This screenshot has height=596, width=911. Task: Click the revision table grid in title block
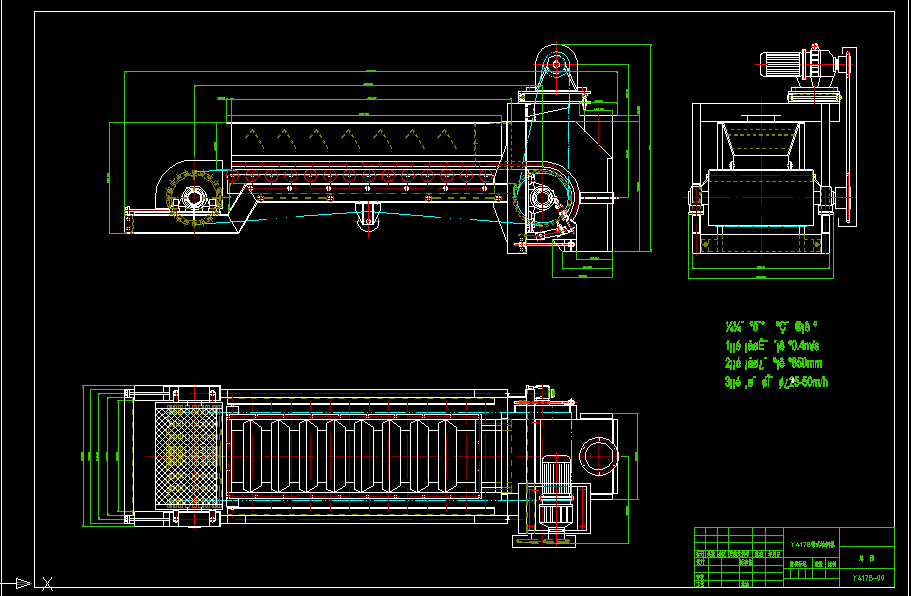(738, 566)
